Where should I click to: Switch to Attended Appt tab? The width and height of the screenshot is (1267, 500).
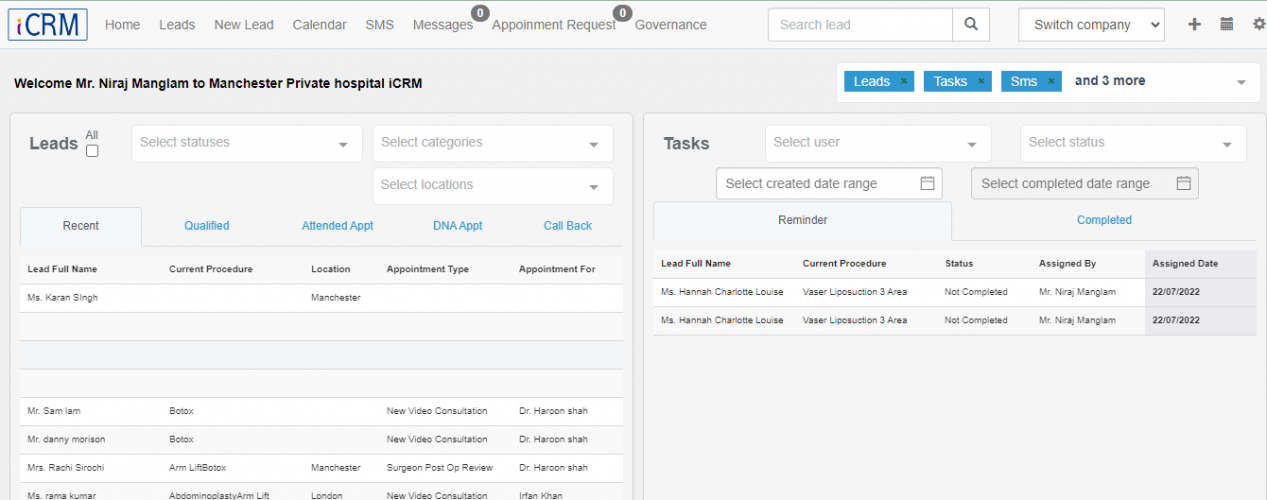[338, 226]
